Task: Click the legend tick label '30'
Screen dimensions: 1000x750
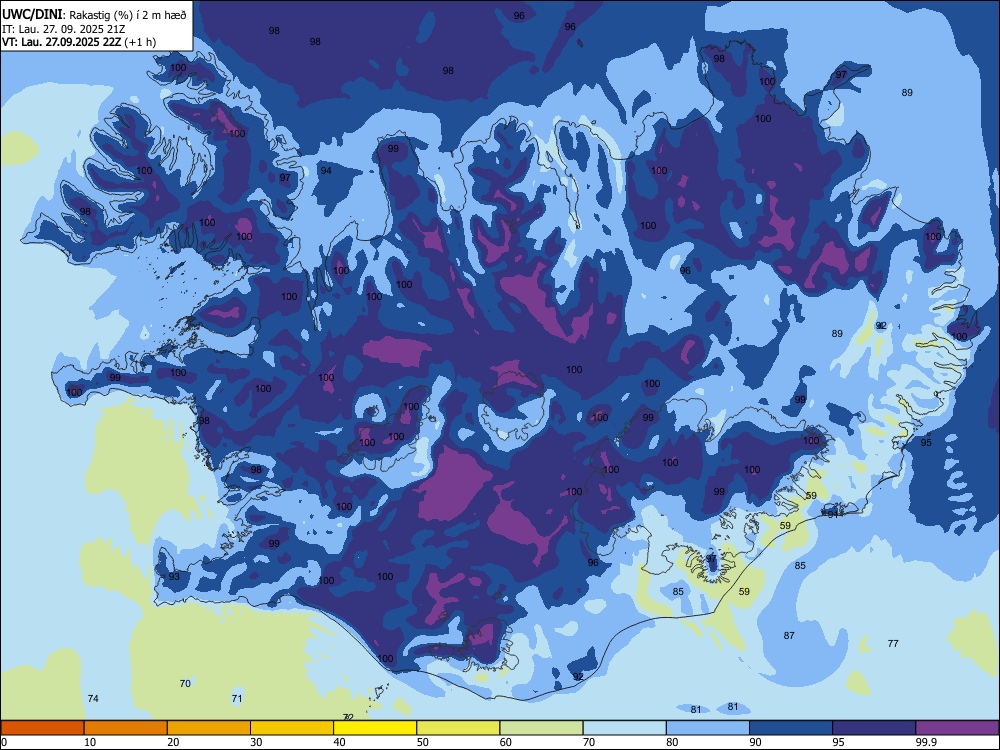Action: 256,742
